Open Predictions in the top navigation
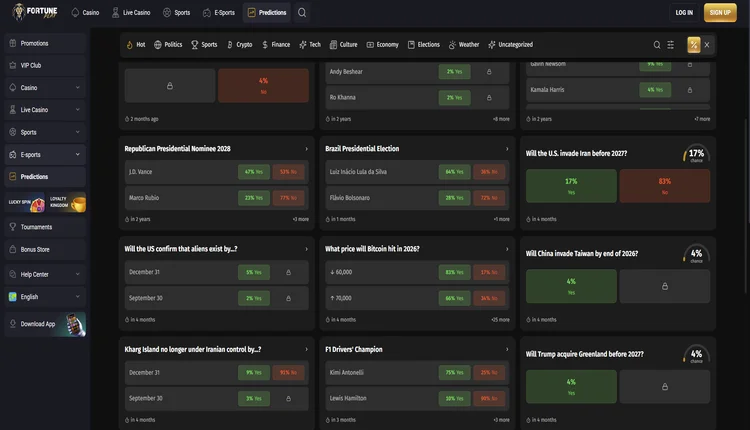Viewport: 750px width, 430px height. coord(267,12)
